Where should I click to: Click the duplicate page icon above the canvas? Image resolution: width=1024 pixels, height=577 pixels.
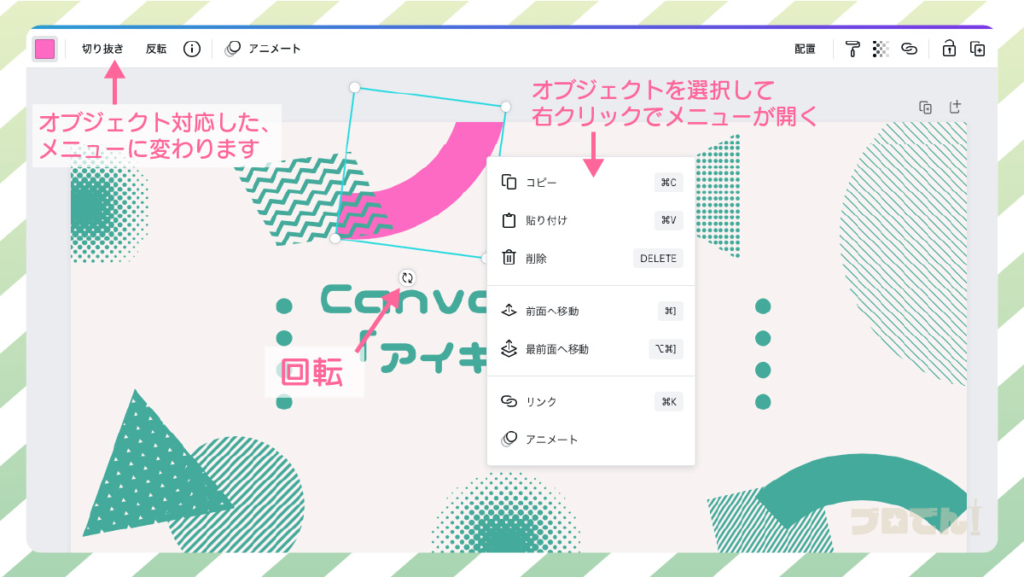coord(925,107)
